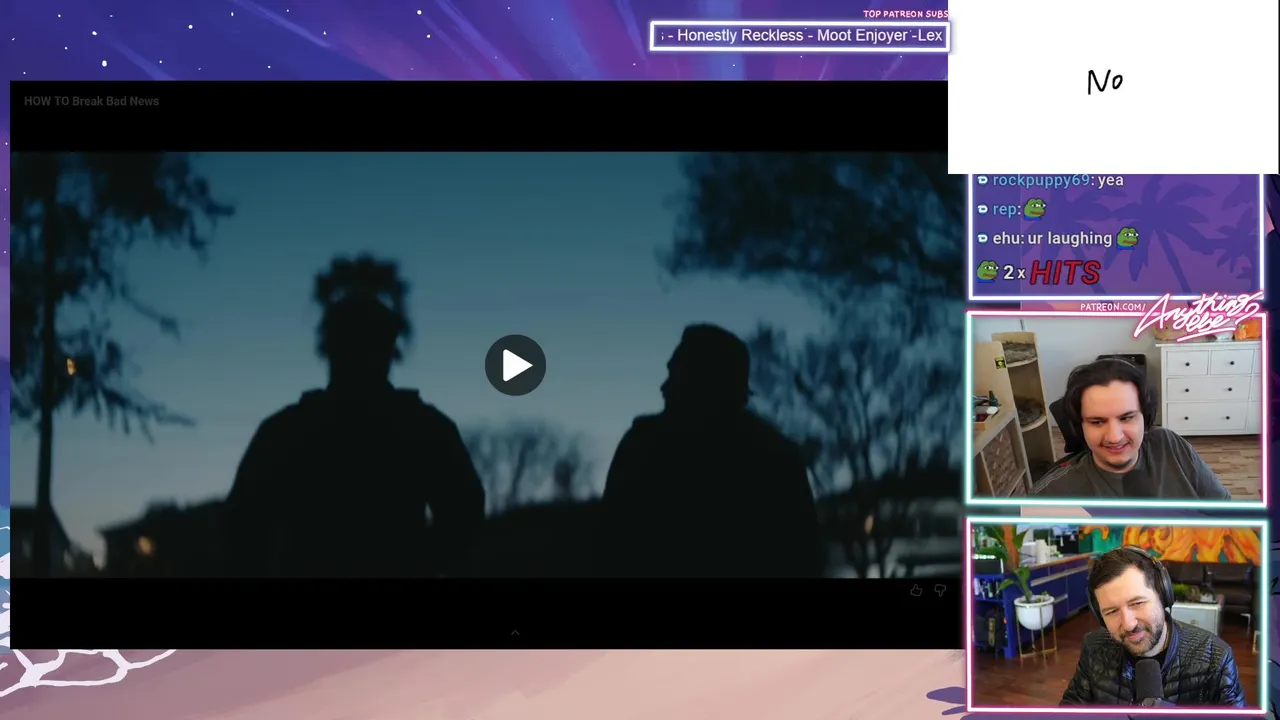The height and width of the screenshot is (720, 1280).
Task: Click the pepe emote in rep's message
Action: click(1035, 208)
